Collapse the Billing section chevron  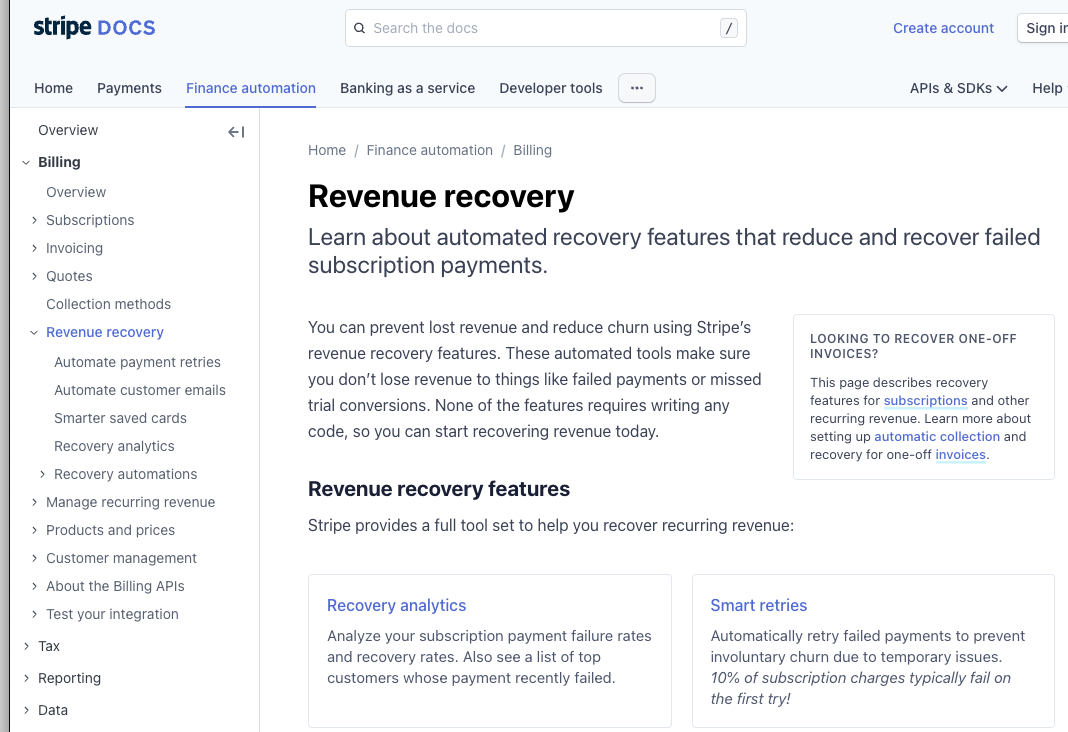click(26, 162)
